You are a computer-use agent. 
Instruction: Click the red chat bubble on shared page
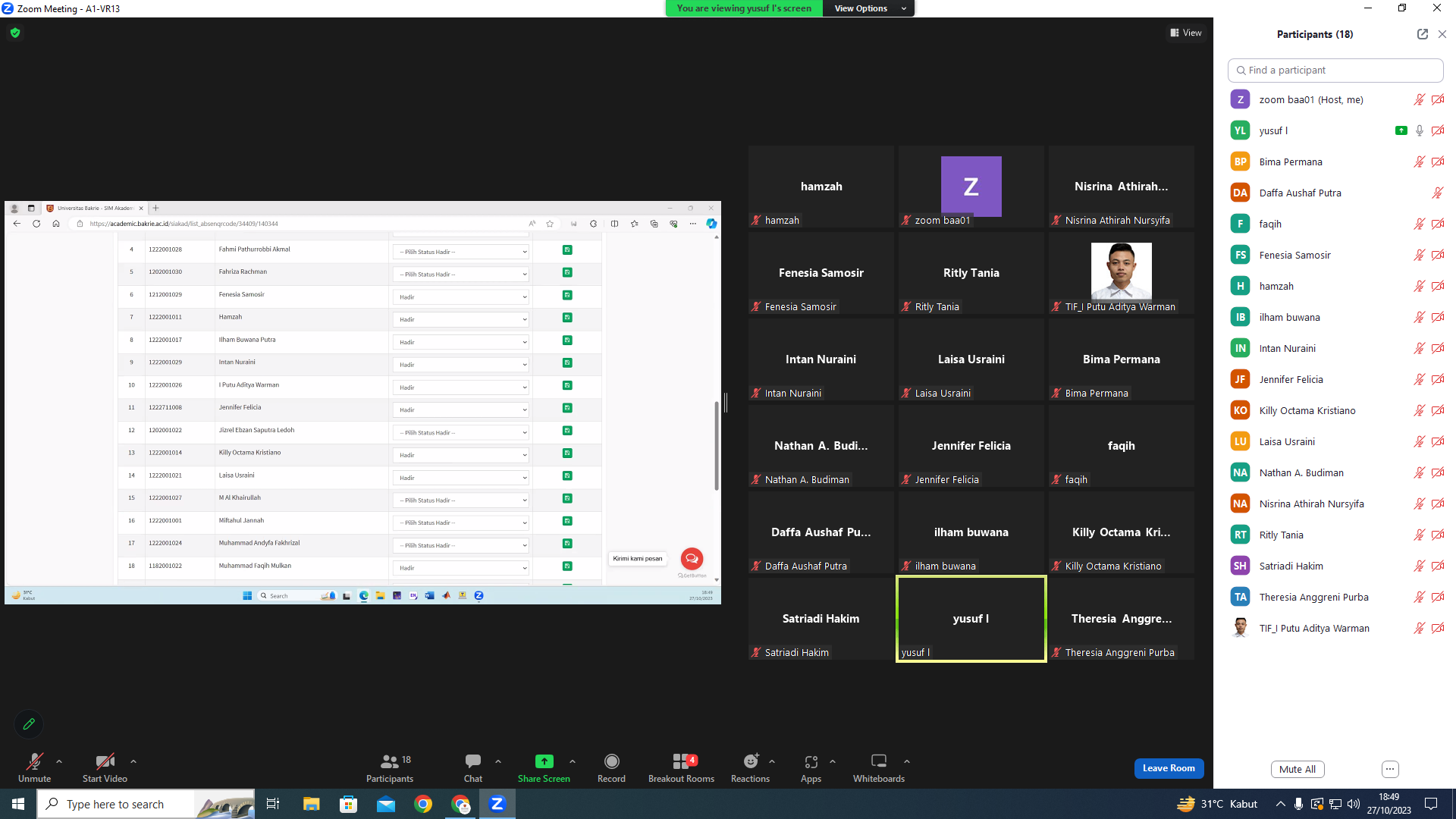(x=692, y=559)
